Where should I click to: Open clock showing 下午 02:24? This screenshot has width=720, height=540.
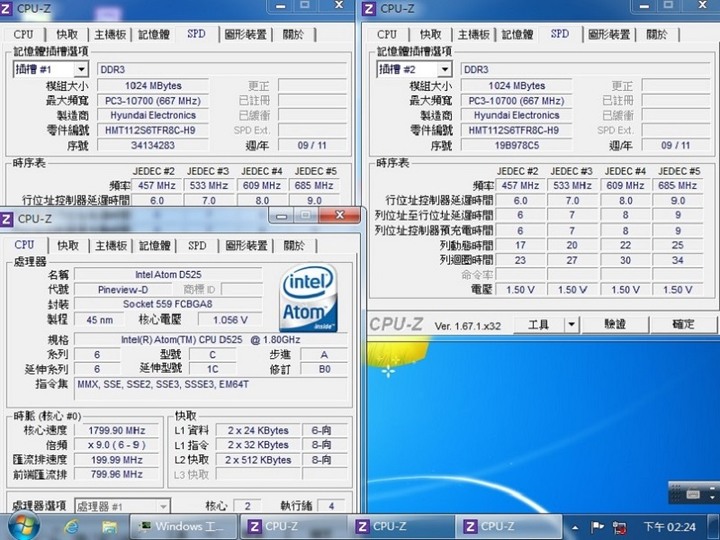coord(669,527)
